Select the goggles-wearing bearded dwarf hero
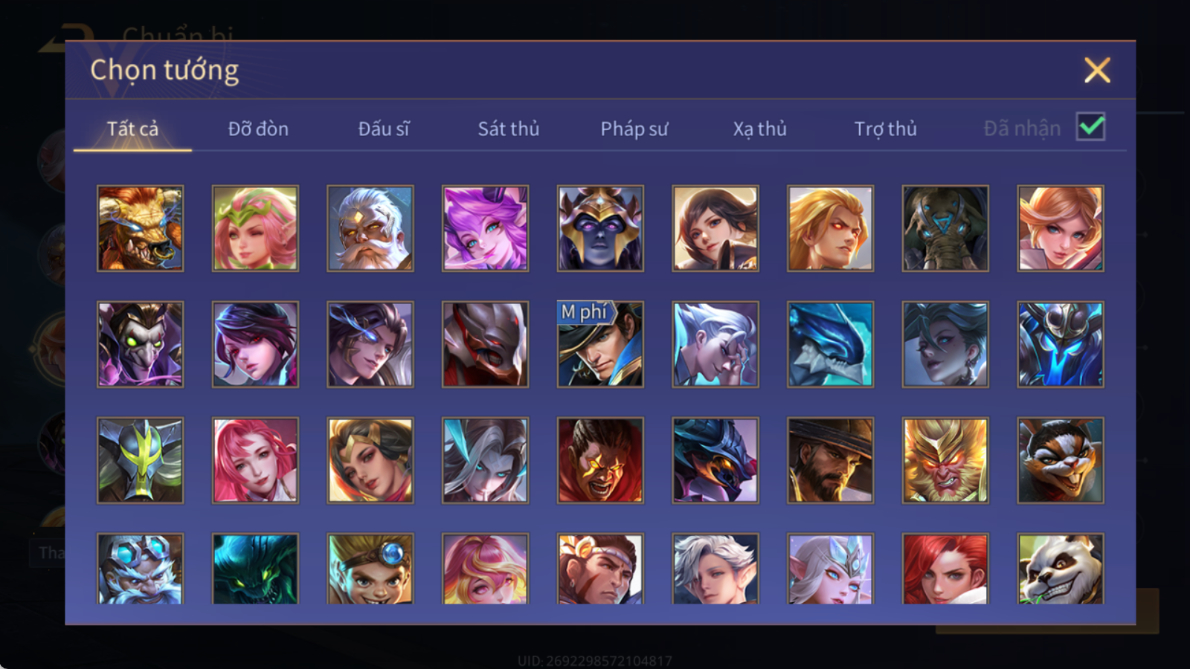This screenshot has height=669, width=1190. (140, 569)
